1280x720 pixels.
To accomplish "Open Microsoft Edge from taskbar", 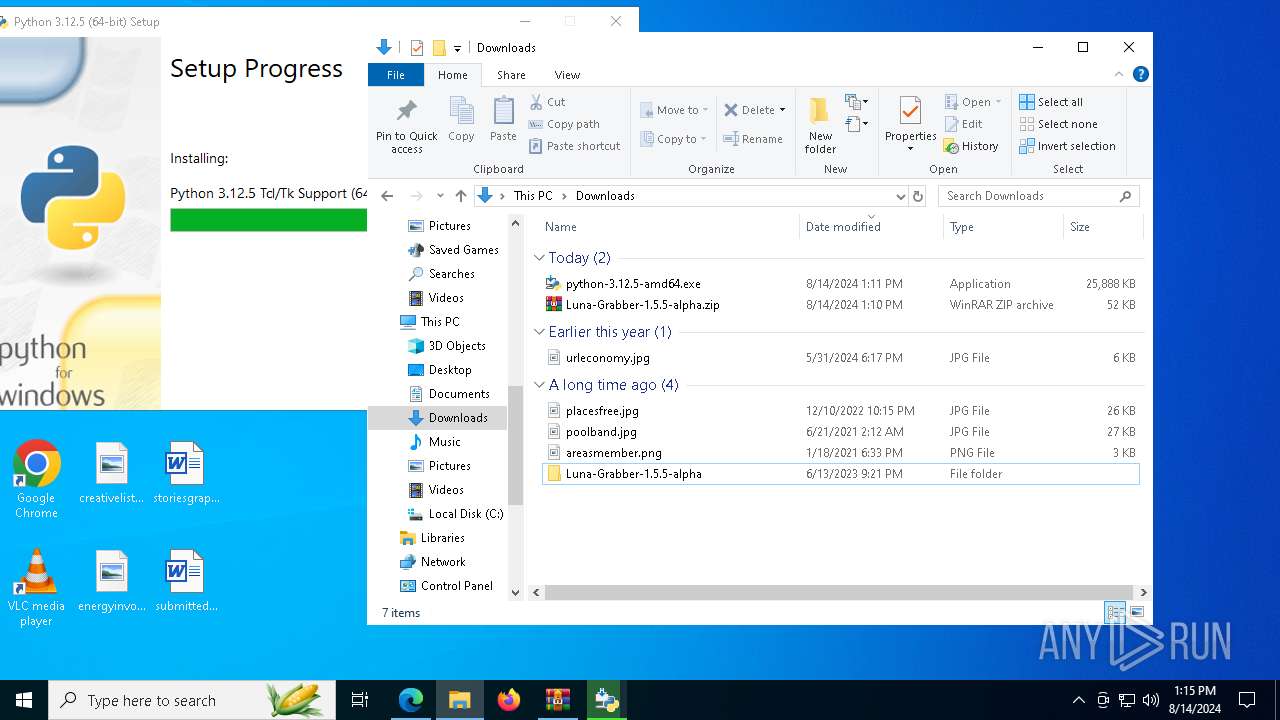I will click(x=411, y=700).
